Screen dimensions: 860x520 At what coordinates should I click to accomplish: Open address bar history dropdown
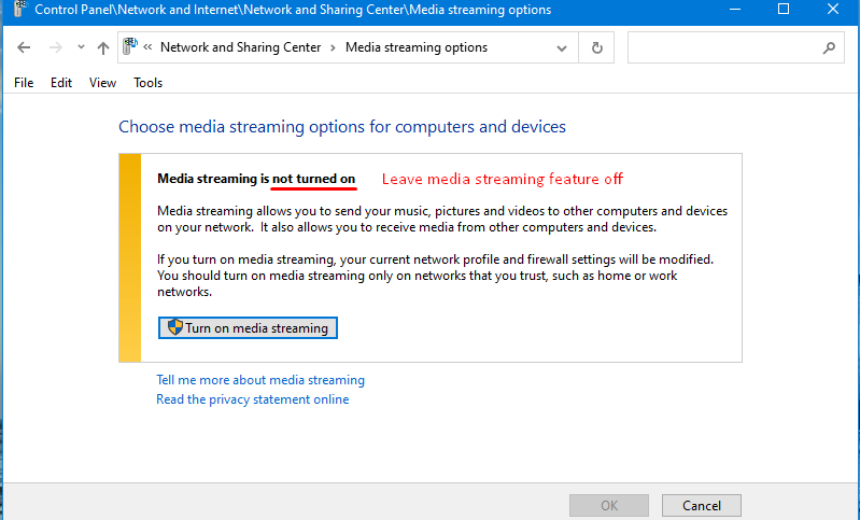[562, 48]
